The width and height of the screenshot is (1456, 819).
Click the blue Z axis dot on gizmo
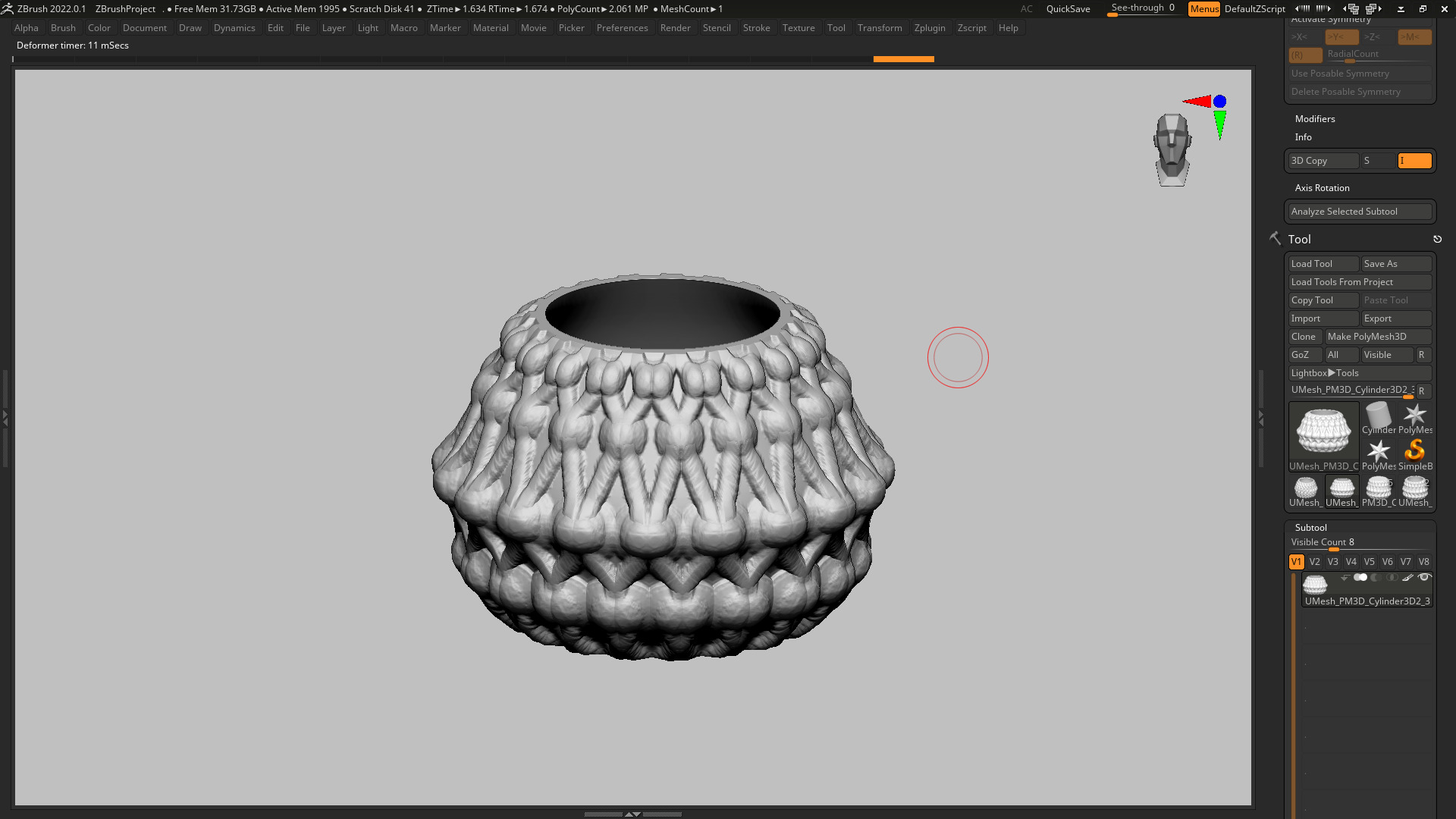(1219, 102)
